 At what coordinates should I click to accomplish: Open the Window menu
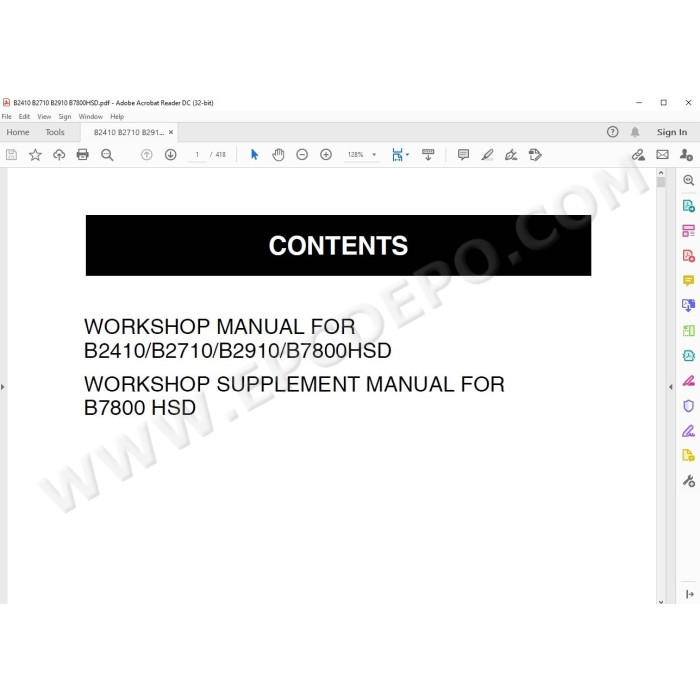pos(91,117)
